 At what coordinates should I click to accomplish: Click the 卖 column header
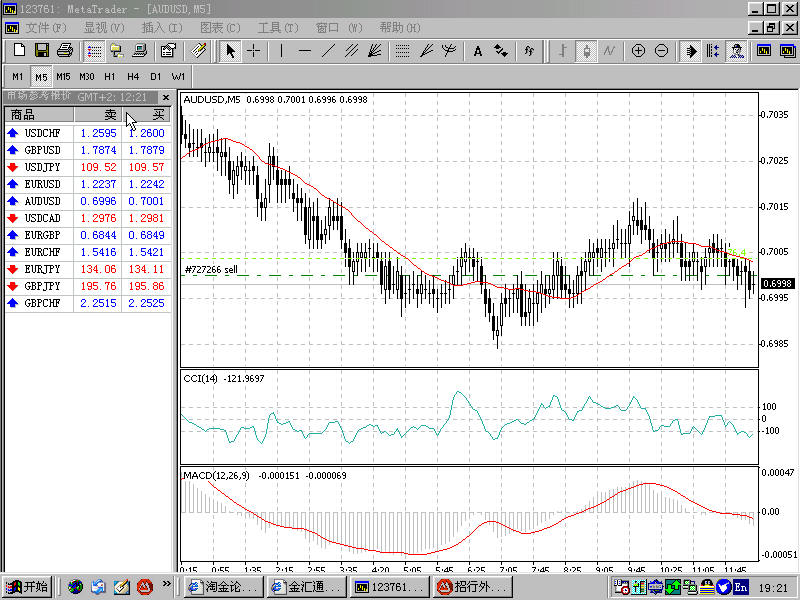(x=98, y=114)
